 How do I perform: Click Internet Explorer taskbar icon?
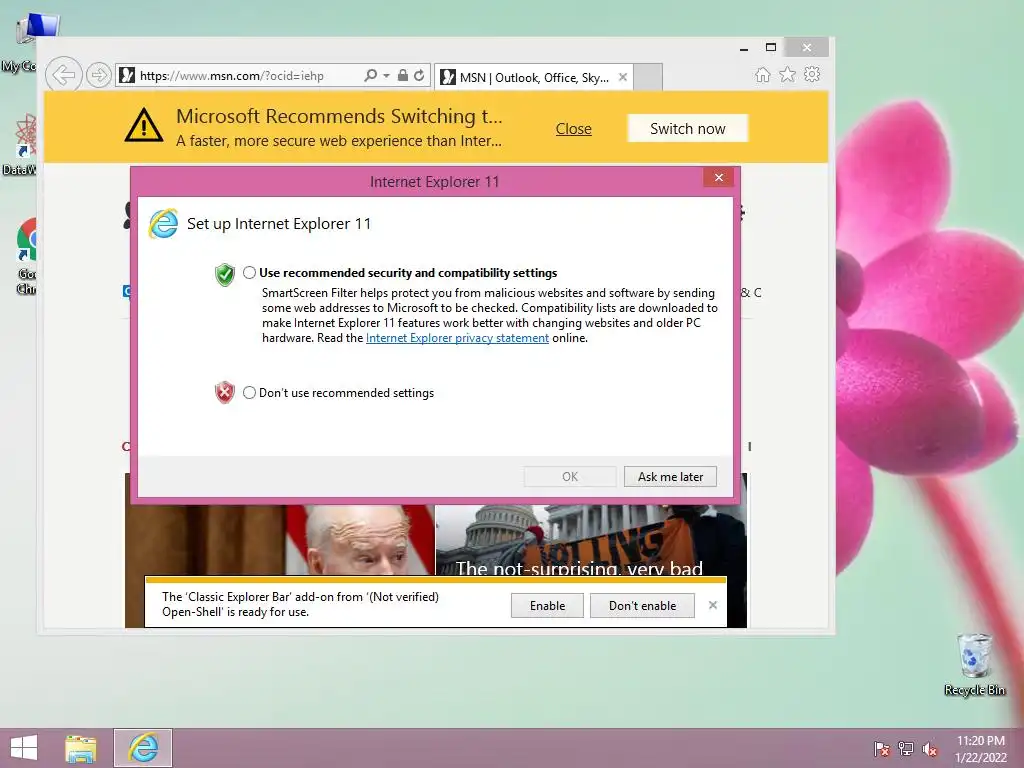[143, 748]
